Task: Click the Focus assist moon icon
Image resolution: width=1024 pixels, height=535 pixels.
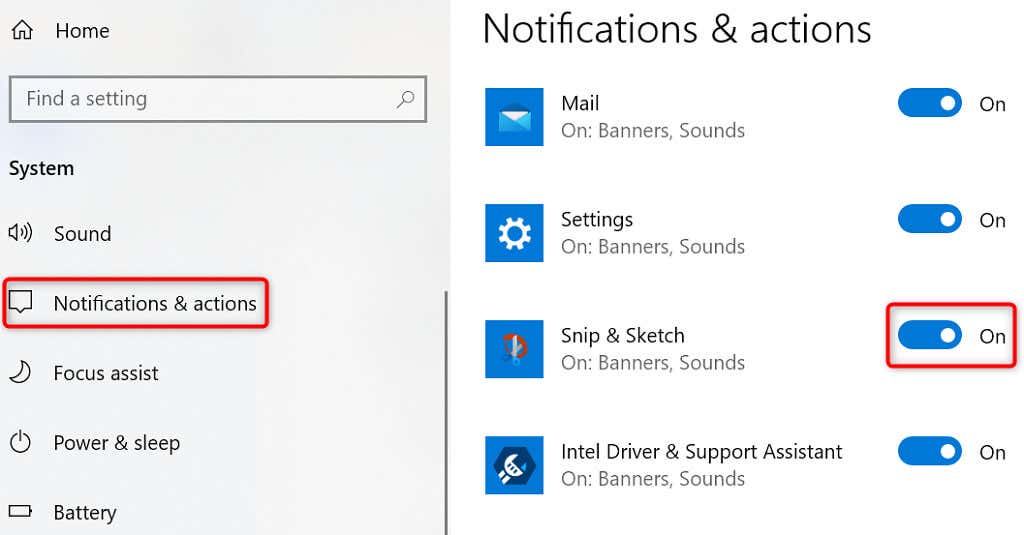Action: point(20,372)
